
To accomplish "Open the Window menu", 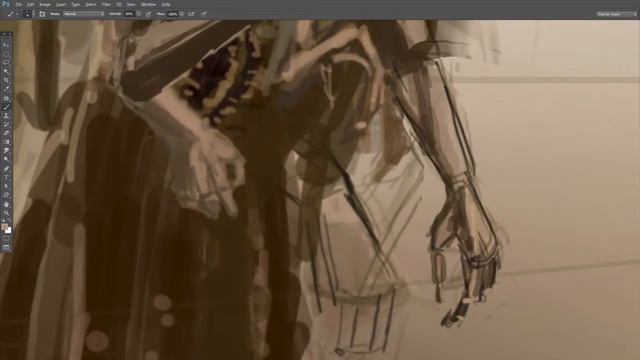I will [x=148, y=4].
